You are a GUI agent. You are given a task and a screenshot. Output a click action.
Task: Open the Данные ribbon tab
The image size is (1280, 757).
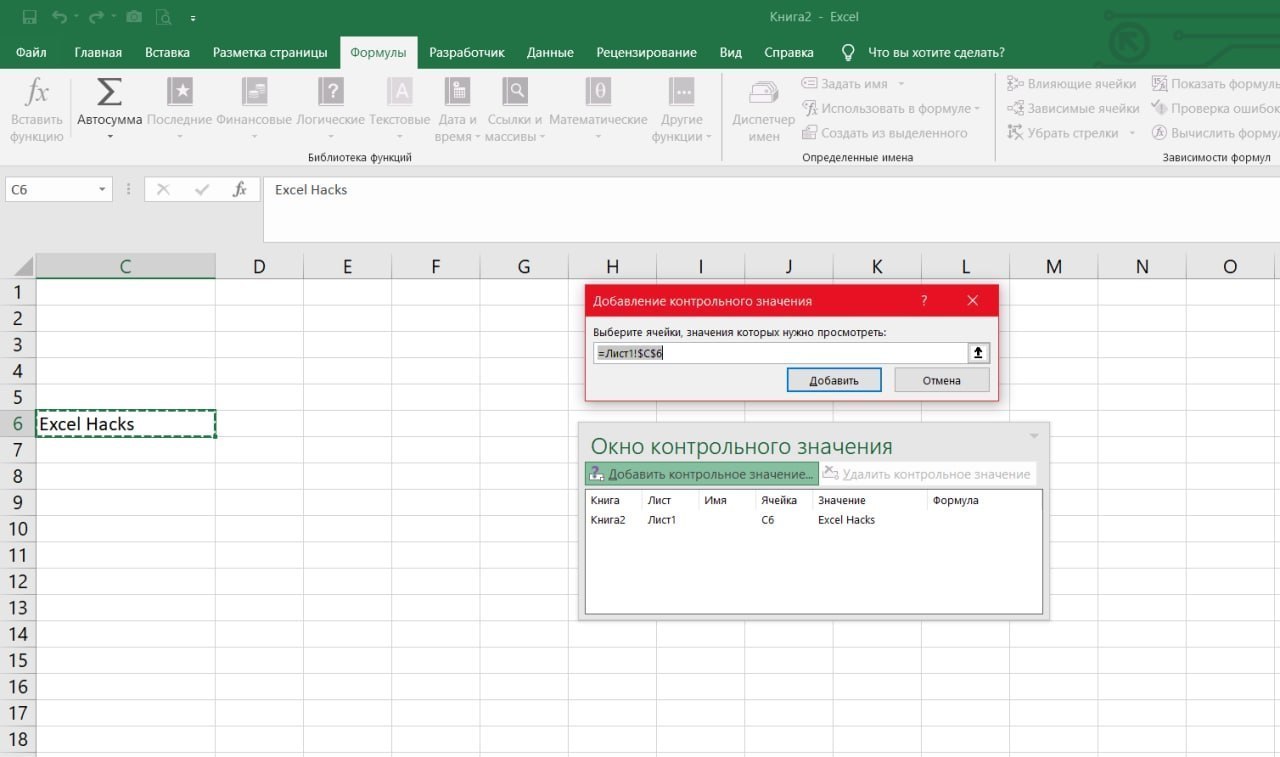tap(550, 52)
